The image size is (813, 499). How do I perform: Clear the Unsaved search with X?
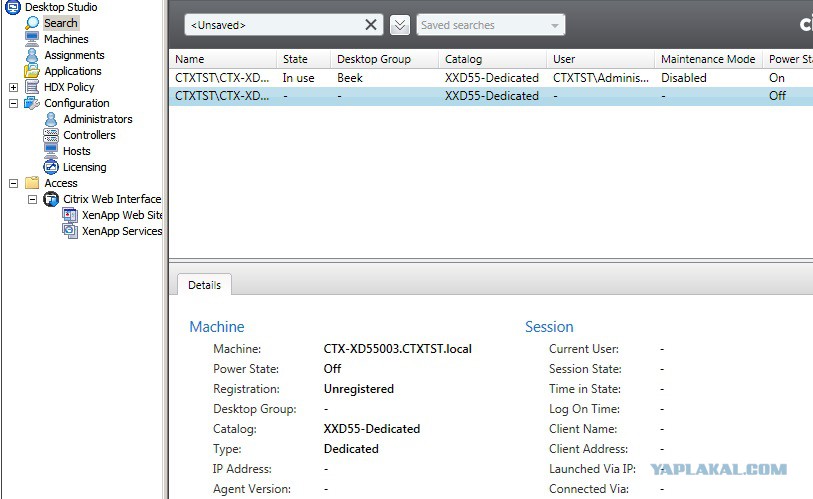pyautogui.click(x=371, y=25)
